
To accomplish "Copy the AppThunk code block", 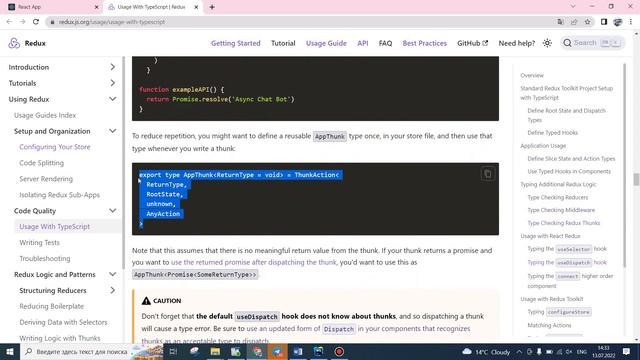I will [x=488, y=174].
